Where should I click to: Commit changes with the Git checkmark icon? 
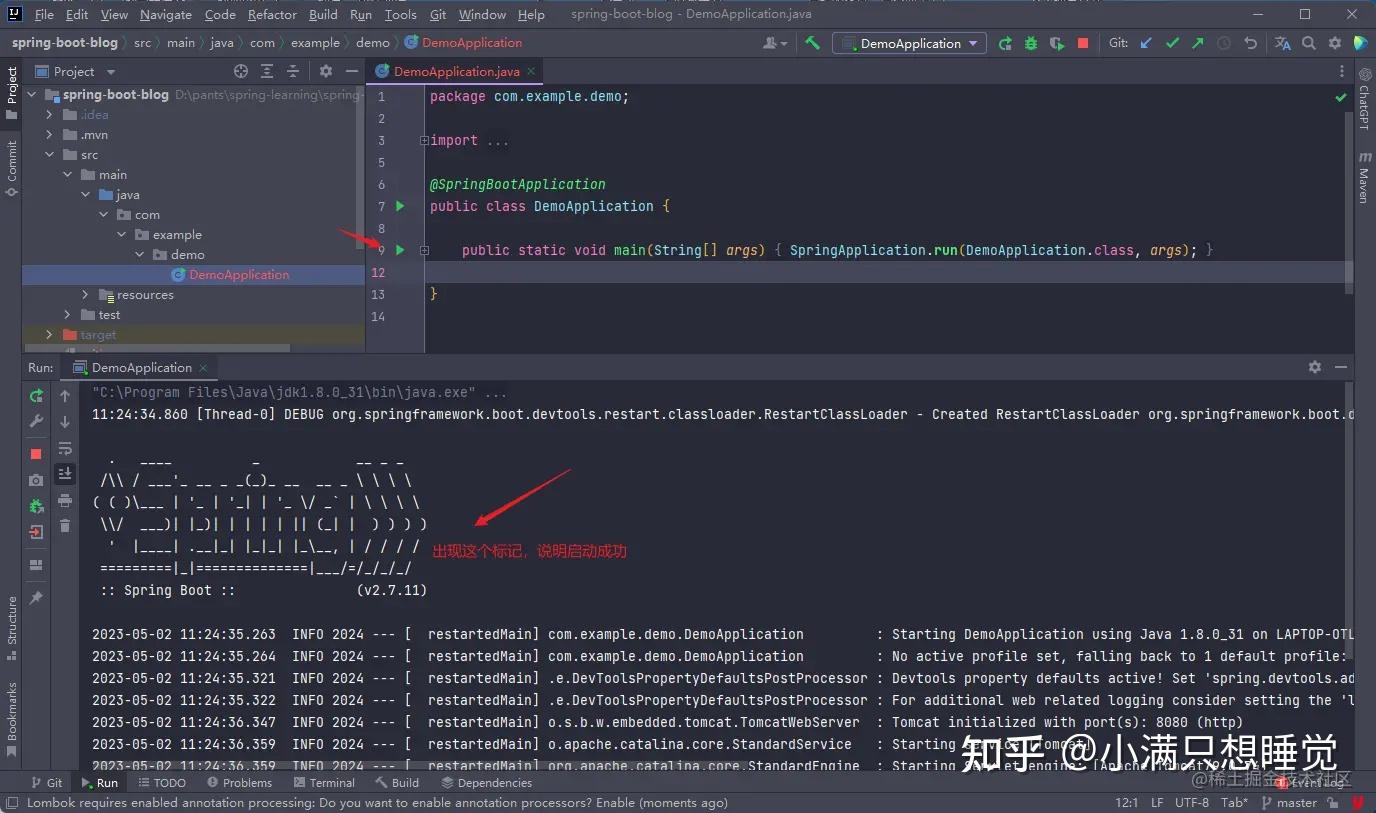[x=1172, y=43]
